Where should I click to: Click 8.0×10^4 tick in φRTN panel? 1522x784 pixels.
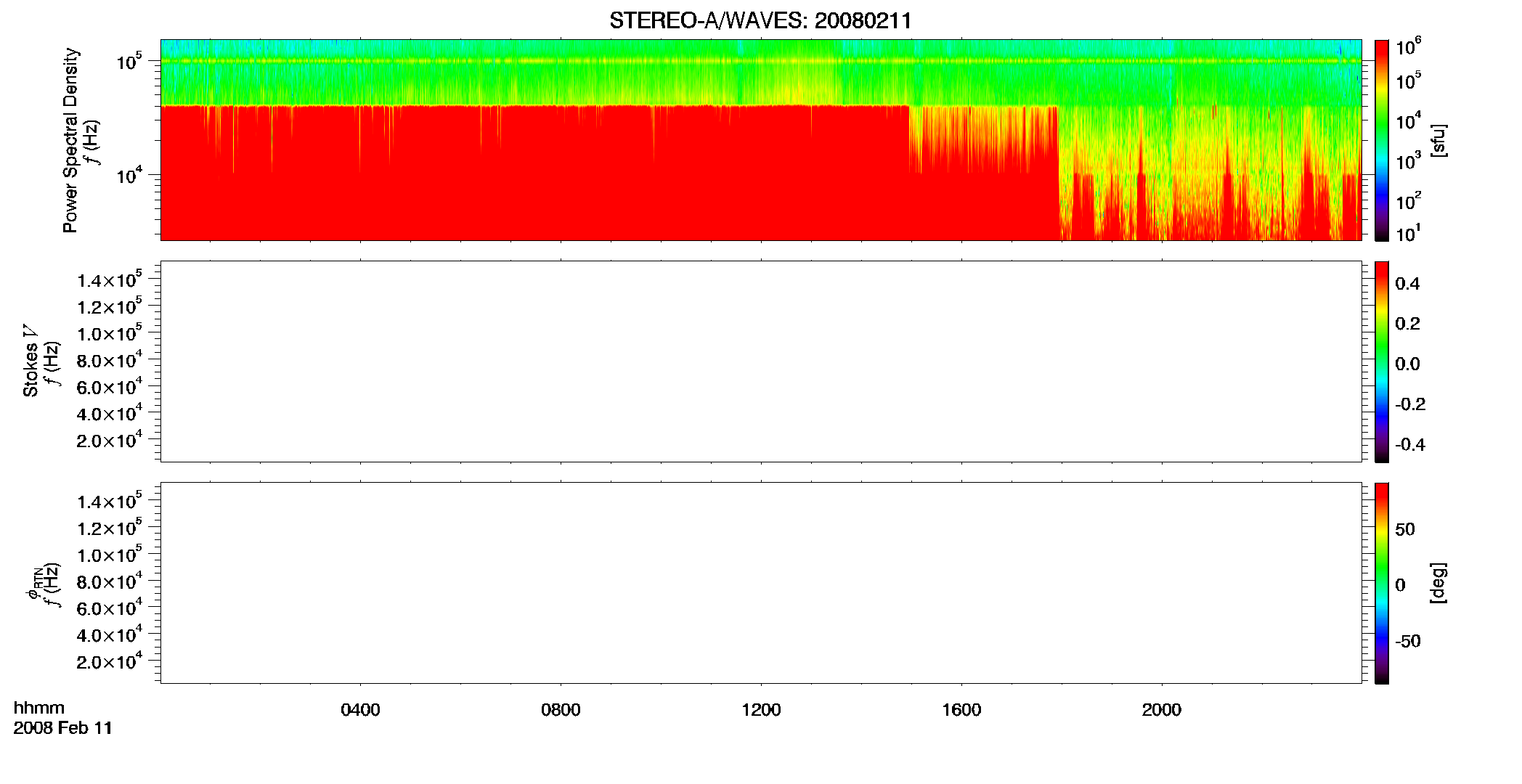point(110,581)
